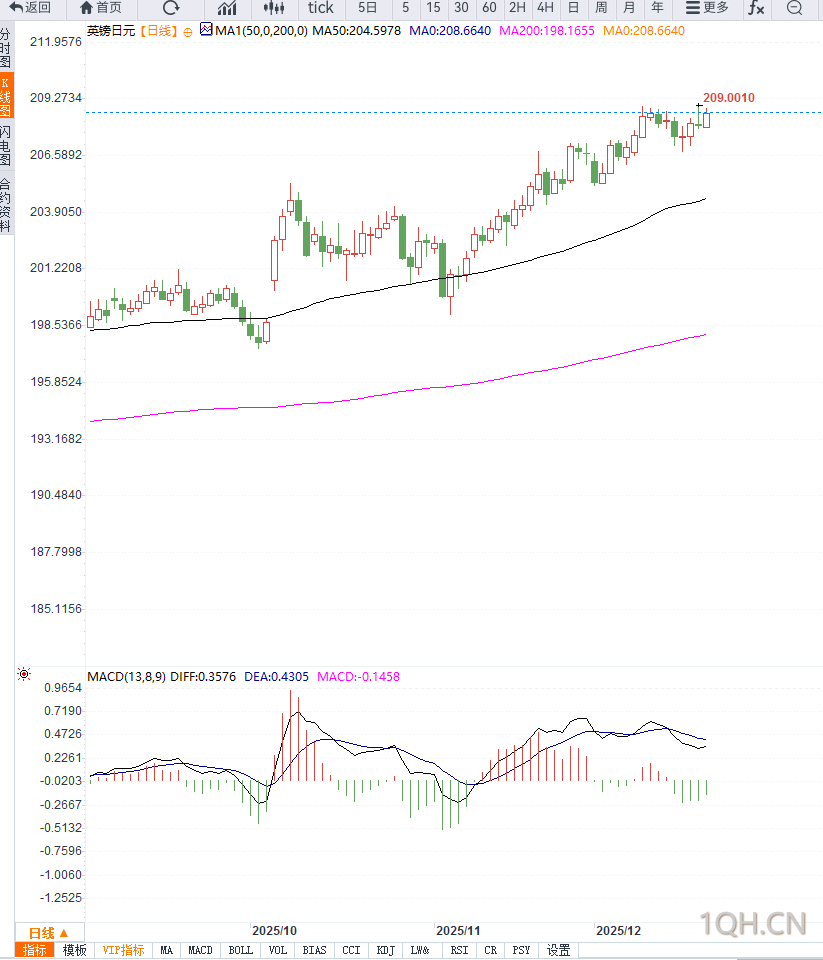Open the 合约资料 side tab
Viewport: 823px width, 960px height.
point(6,205)
